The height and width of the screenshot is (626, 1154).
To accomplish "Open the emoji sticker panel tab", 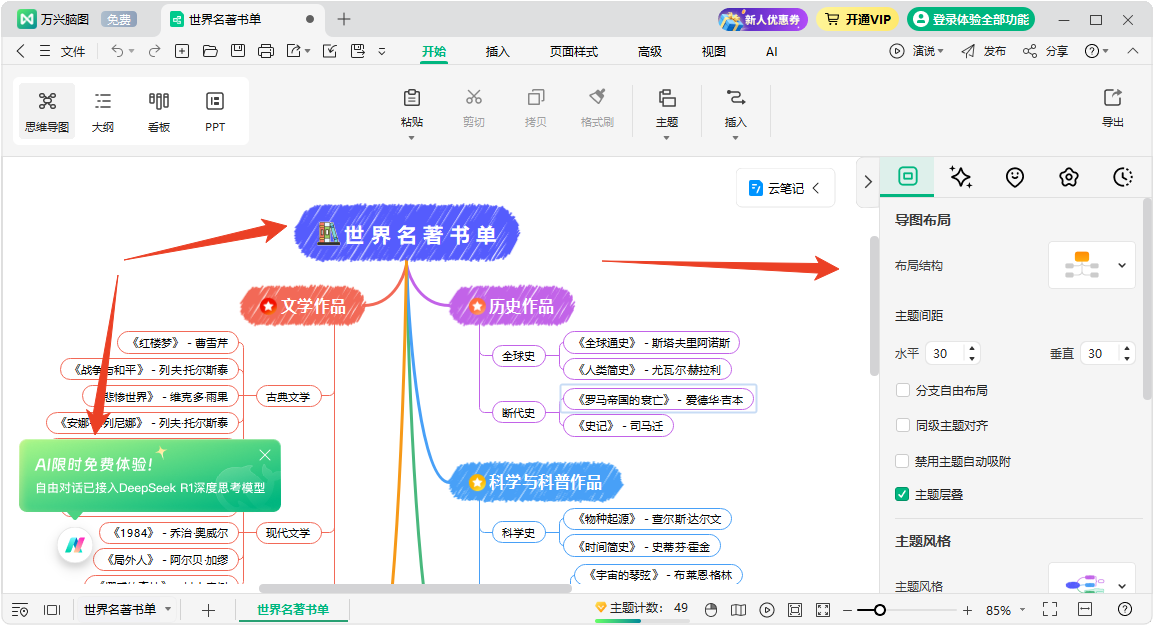I will pyautogui.click(x=1015, y=177).
